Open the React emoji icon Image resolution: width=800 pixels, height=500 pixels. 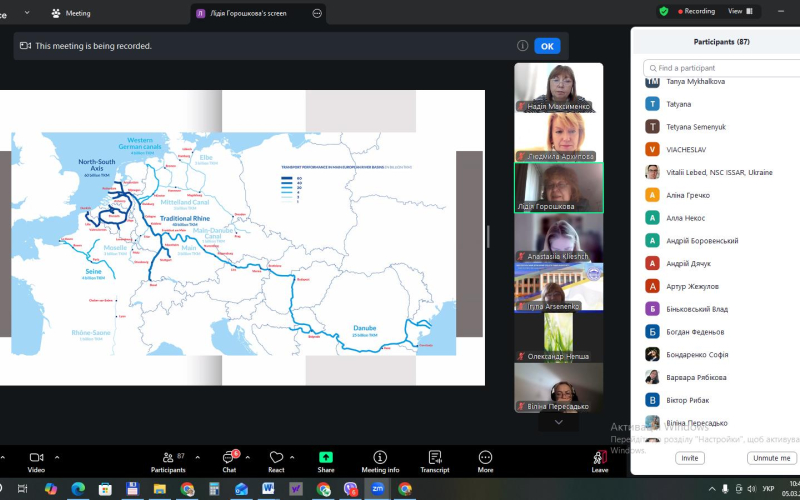coord(276,458)
